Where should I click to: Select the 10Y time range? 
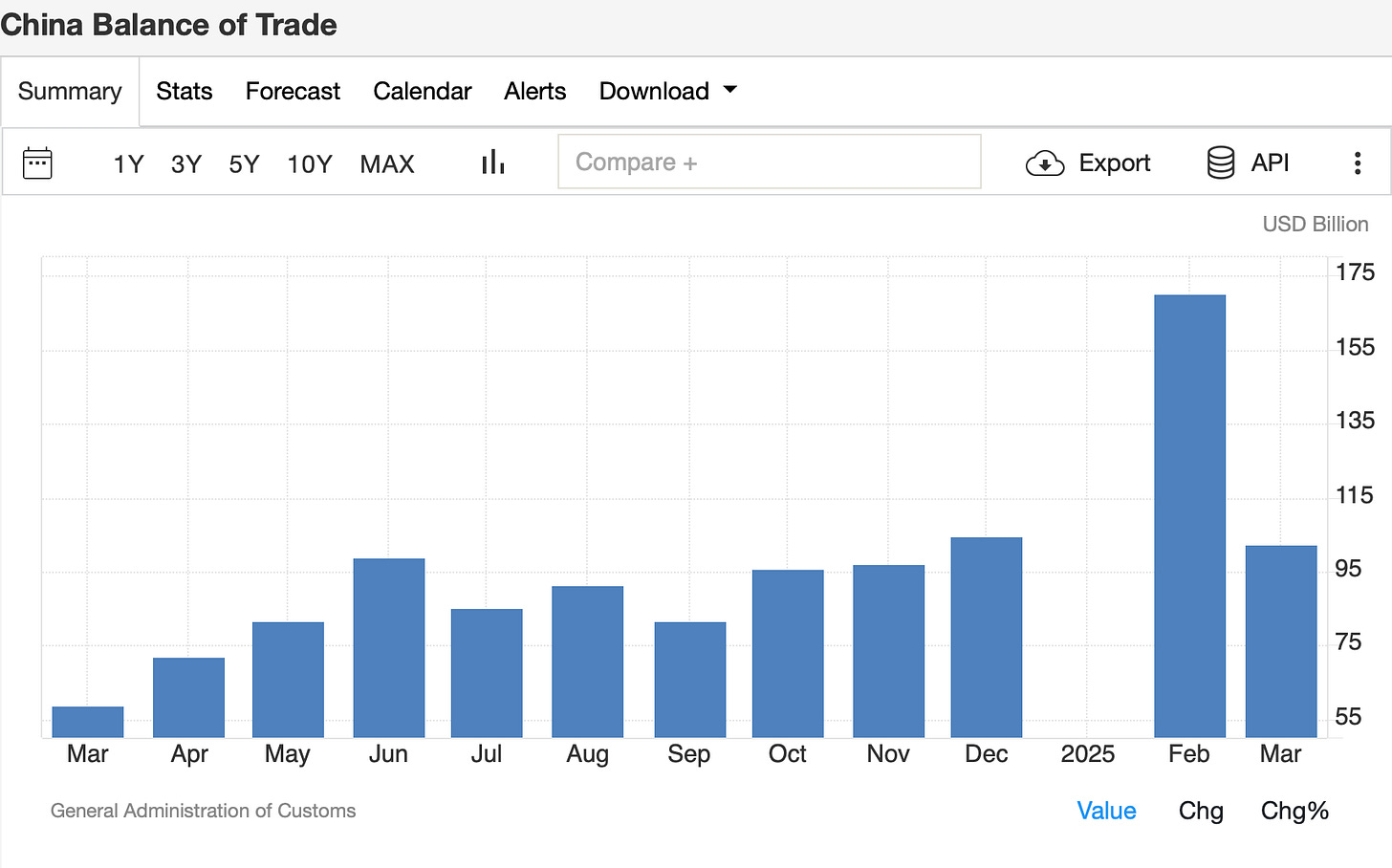pos(310,164)
